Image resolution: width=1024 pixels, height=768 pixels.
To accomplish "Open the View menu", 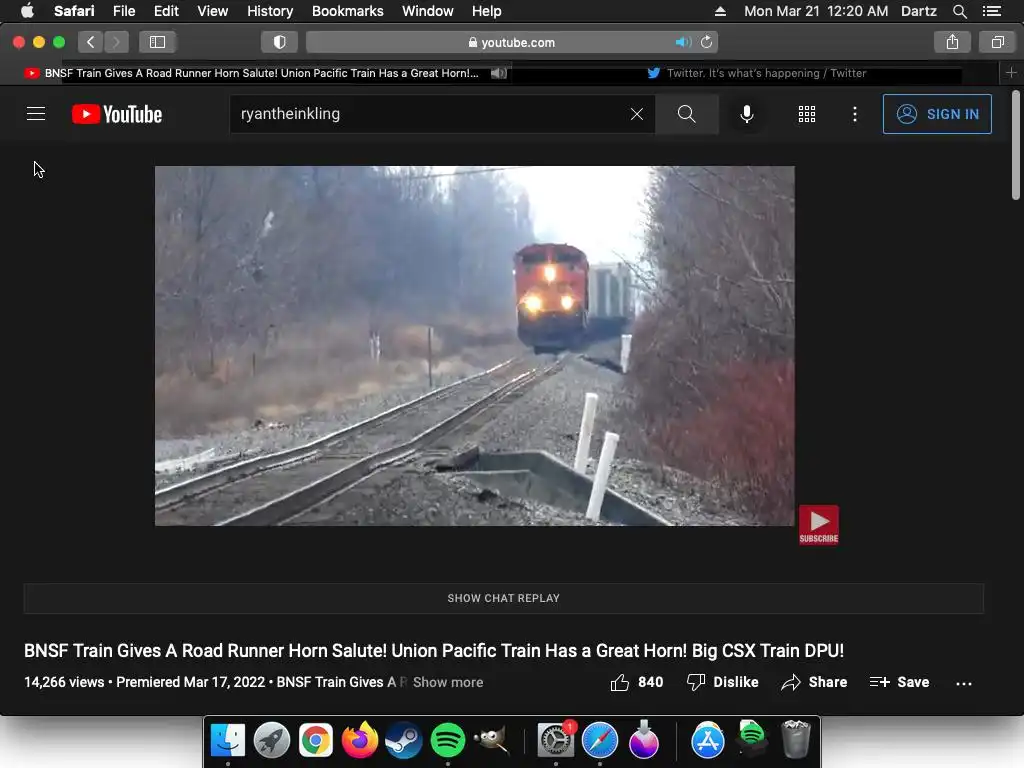I will (x=212, y=11).
